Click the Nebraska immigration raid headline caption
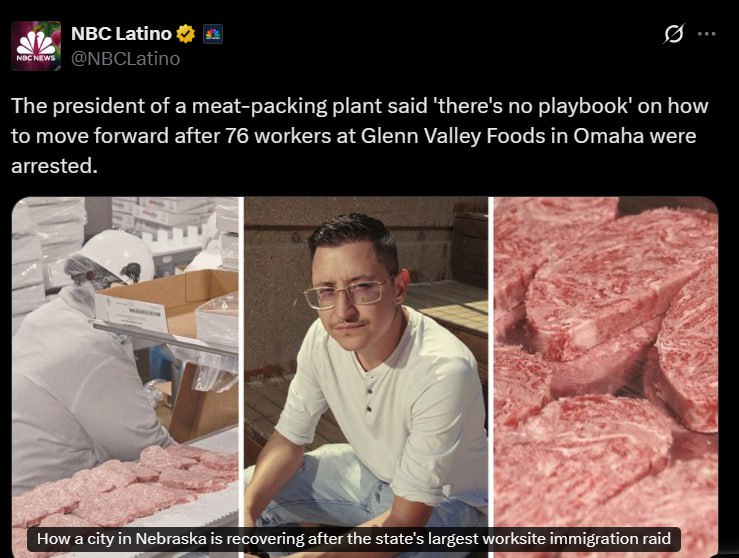 tap(353, 539)
